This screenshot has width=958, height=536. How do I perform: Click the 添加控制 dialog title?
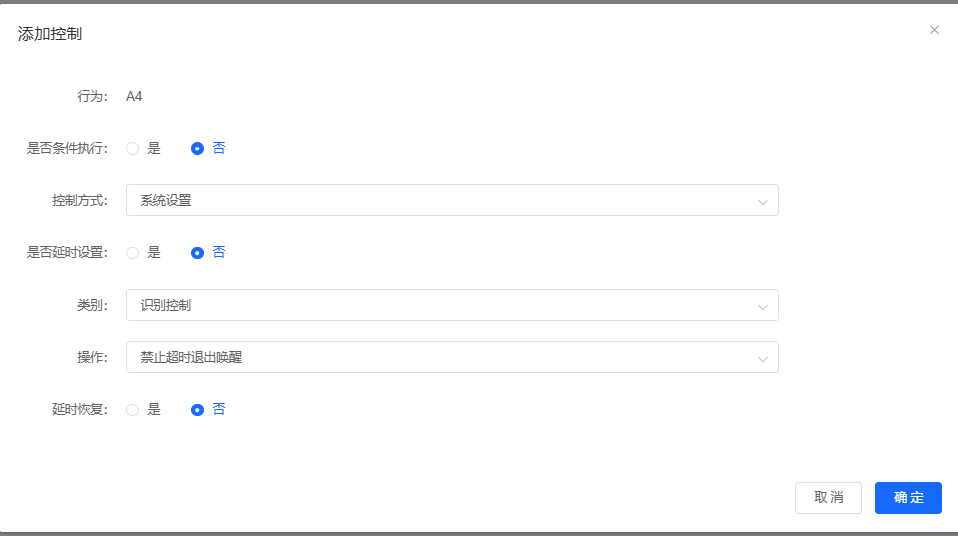pyautogui.click(x=50, y=34)
